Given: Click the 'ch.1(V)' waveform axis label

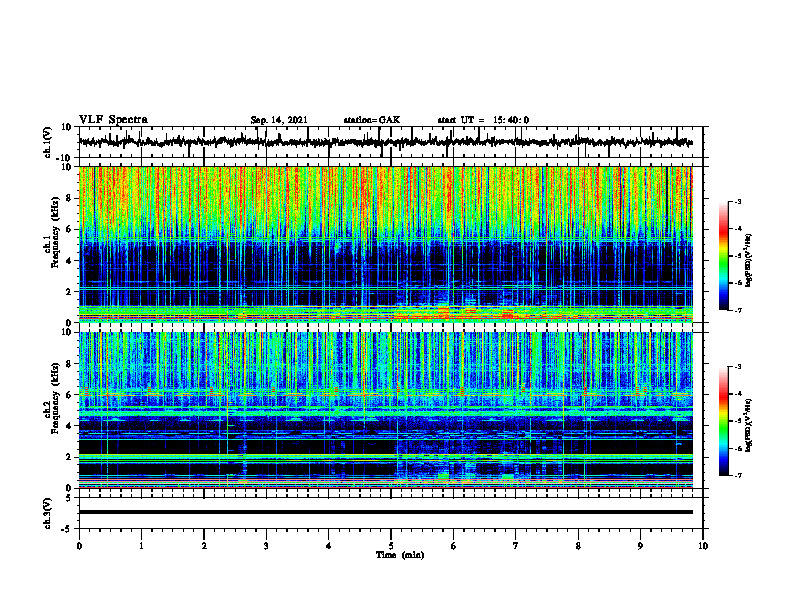Looking at the screenshot, I should [x=48, y=142].
